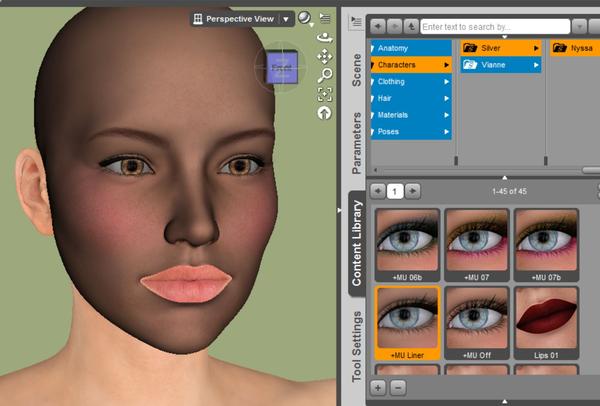This screenshot has height=406, width=600.
Task: Select the Anatomy category
Action: pyautogui.click(x=411, y=48)
